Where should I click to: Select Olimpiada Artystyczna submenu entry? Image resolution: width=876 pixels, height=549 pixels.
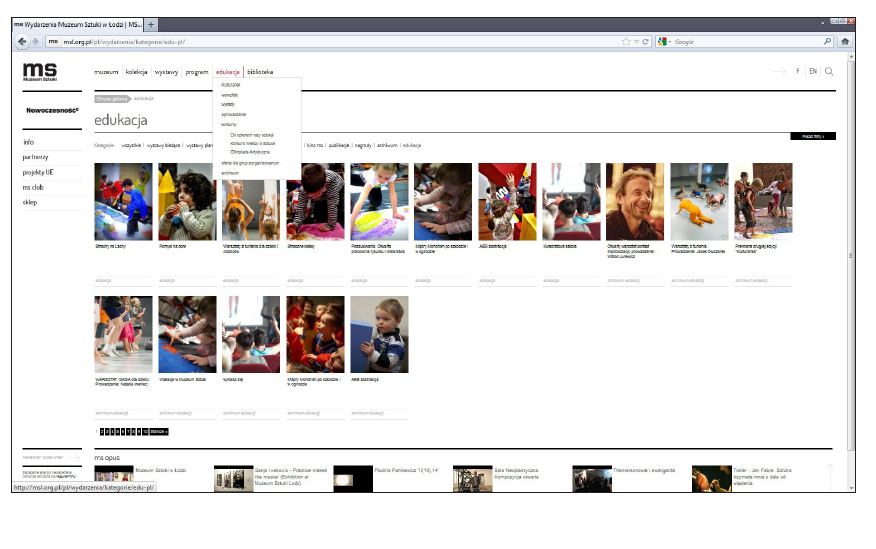point(250,152)
